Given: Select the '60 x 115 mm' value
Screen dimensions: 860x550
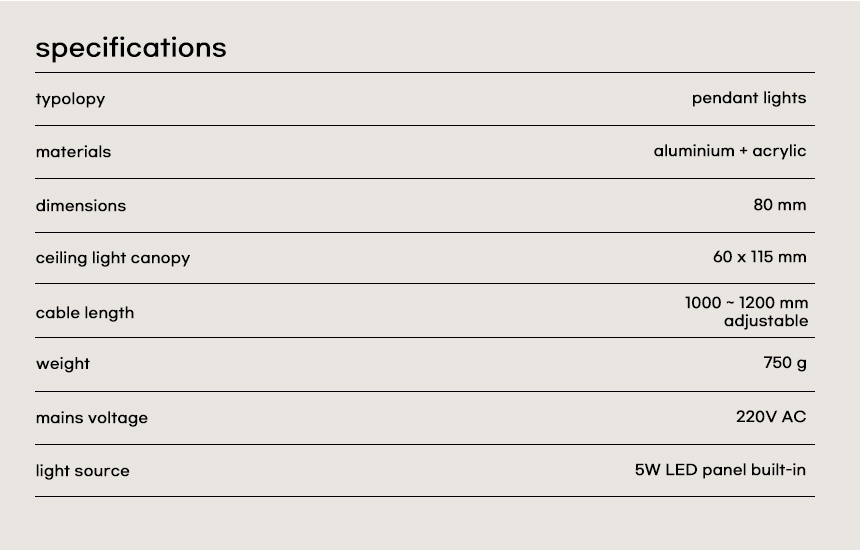Looking at the screenshot, I should coord(759,257).
